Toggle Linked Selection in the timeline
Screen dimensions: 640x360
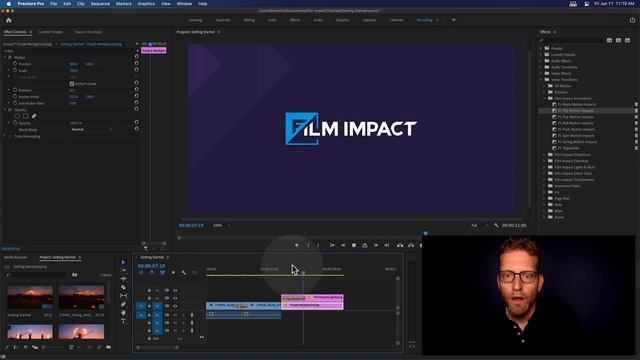[162, 273]
